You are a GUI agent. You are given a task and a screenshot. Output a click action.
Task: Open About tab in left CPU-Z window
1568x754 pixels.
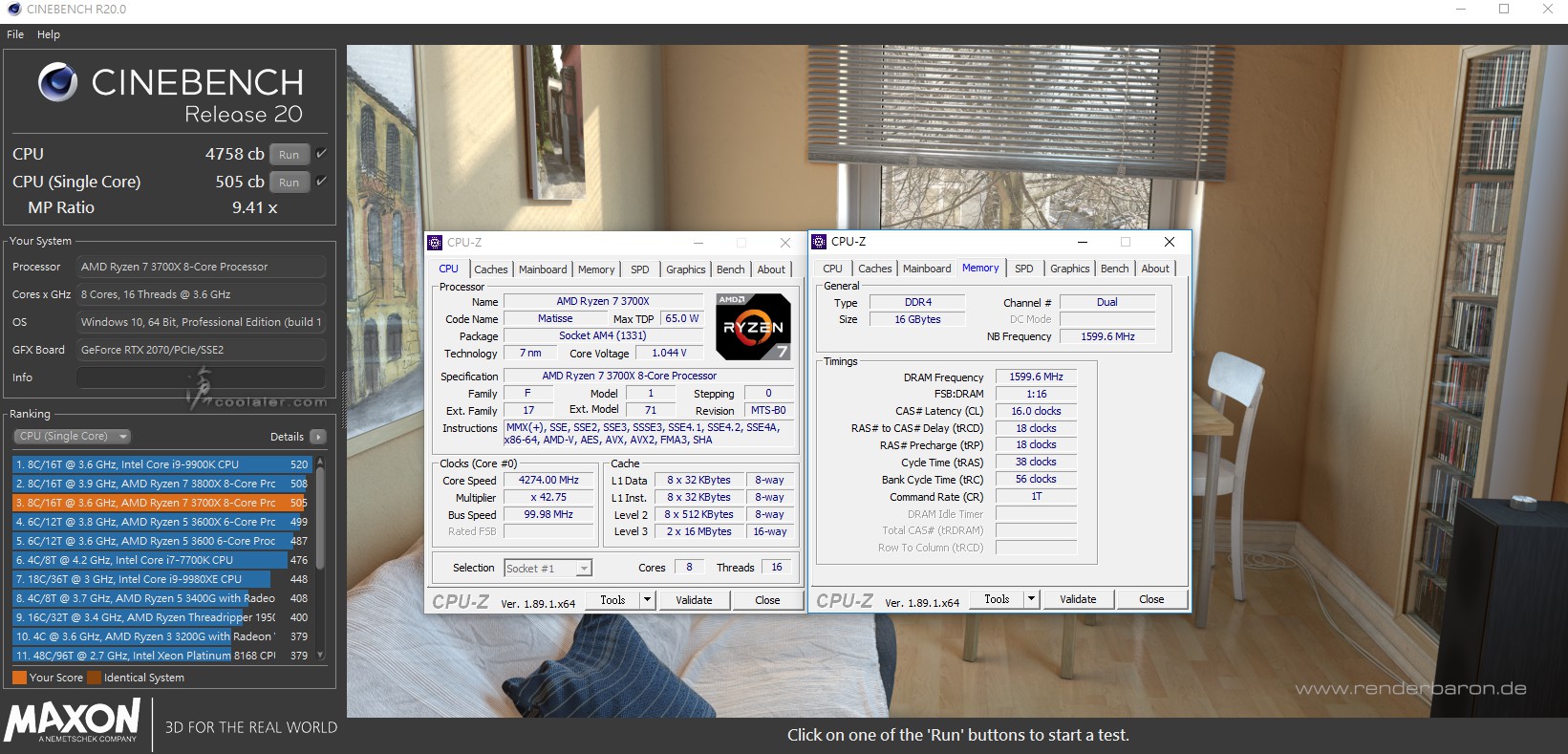pyautogui.click(x=771, y=269)
